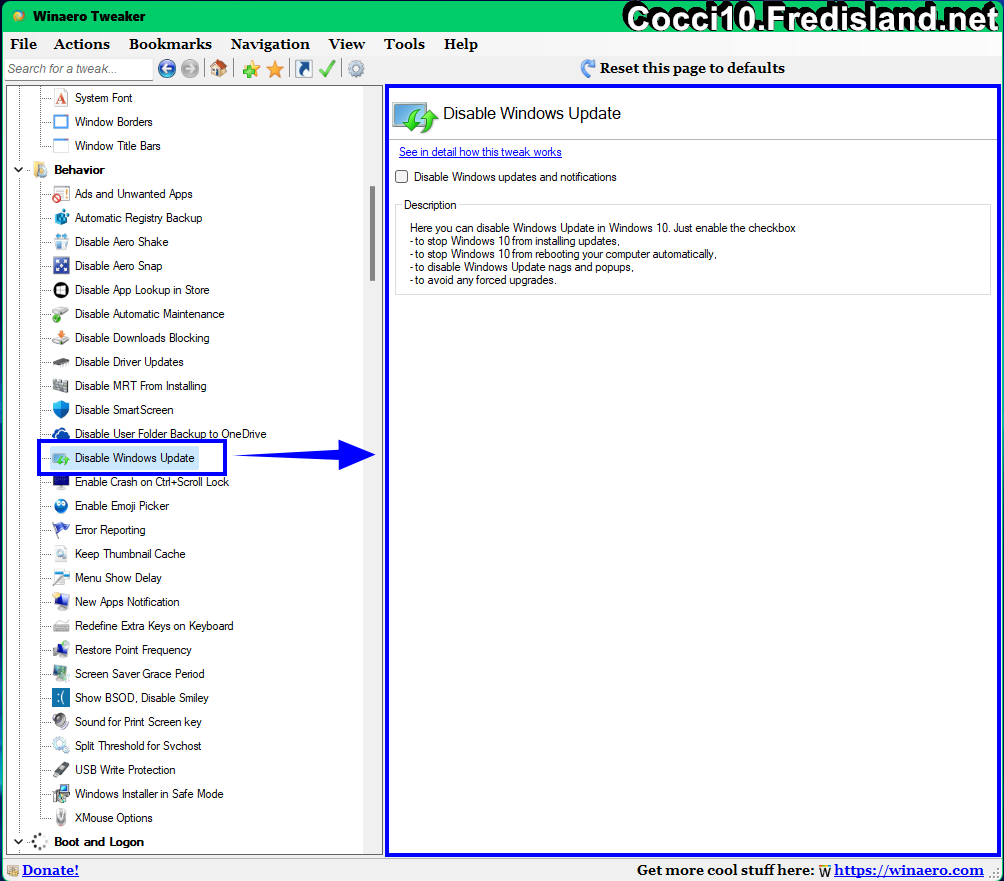1004x881 pixels.
Task: Click Reset this page to defaults
Action: pos(683,69)
